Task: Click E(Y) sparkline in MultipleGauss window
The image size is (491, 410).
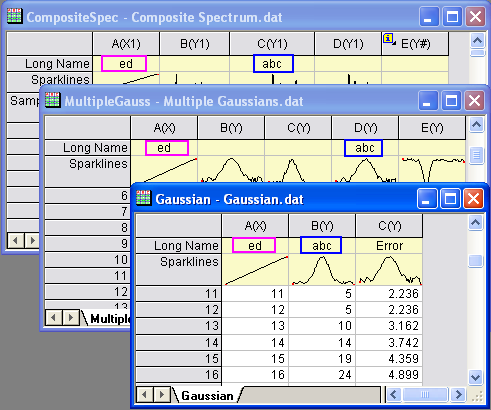Action: coord(432,169)
